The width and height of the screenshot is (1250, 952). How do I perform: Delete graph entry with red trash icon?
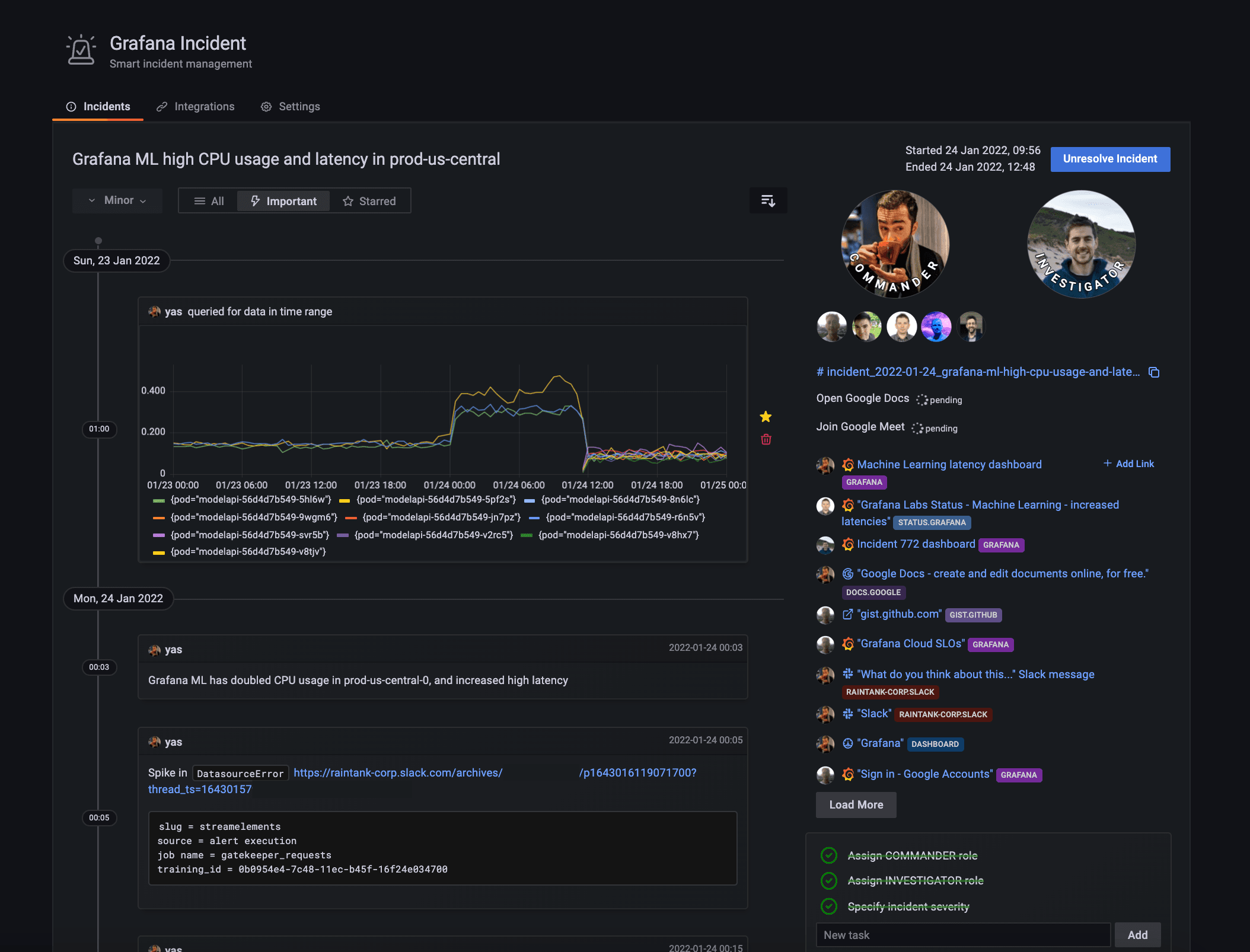(766, 439)
